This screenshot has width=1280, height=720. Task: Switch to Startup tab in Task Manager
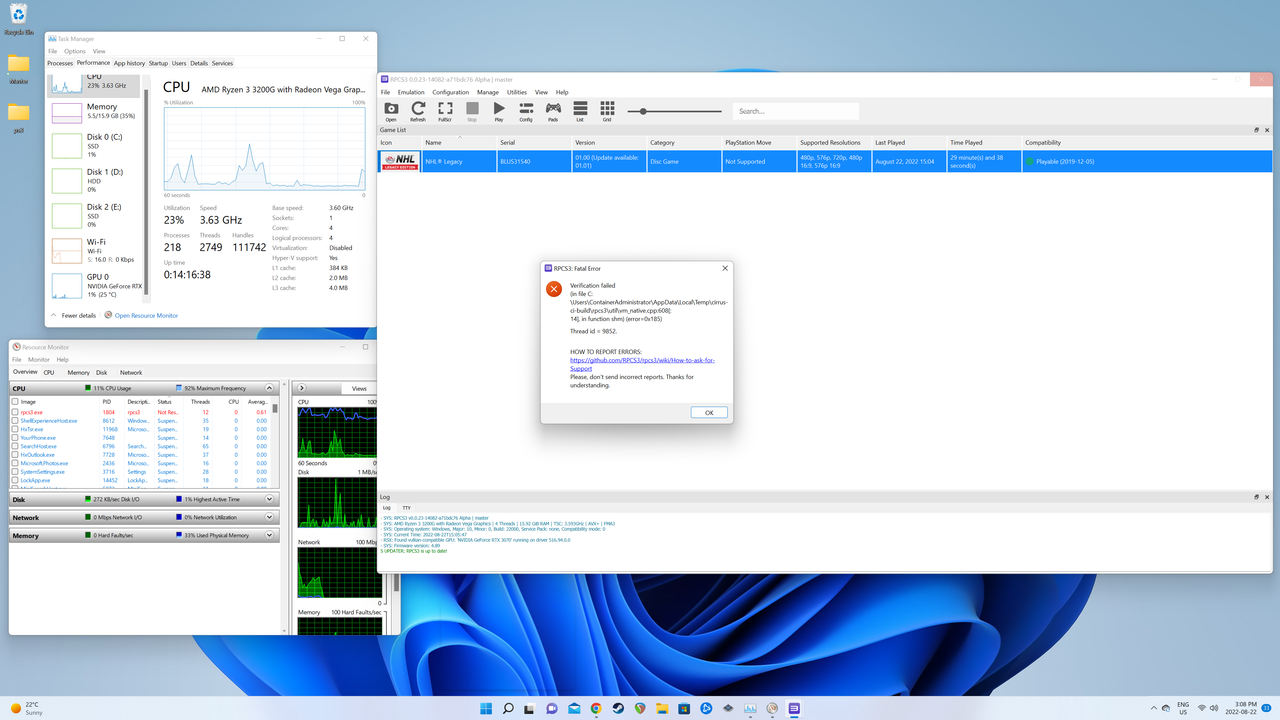coord(158,63)
